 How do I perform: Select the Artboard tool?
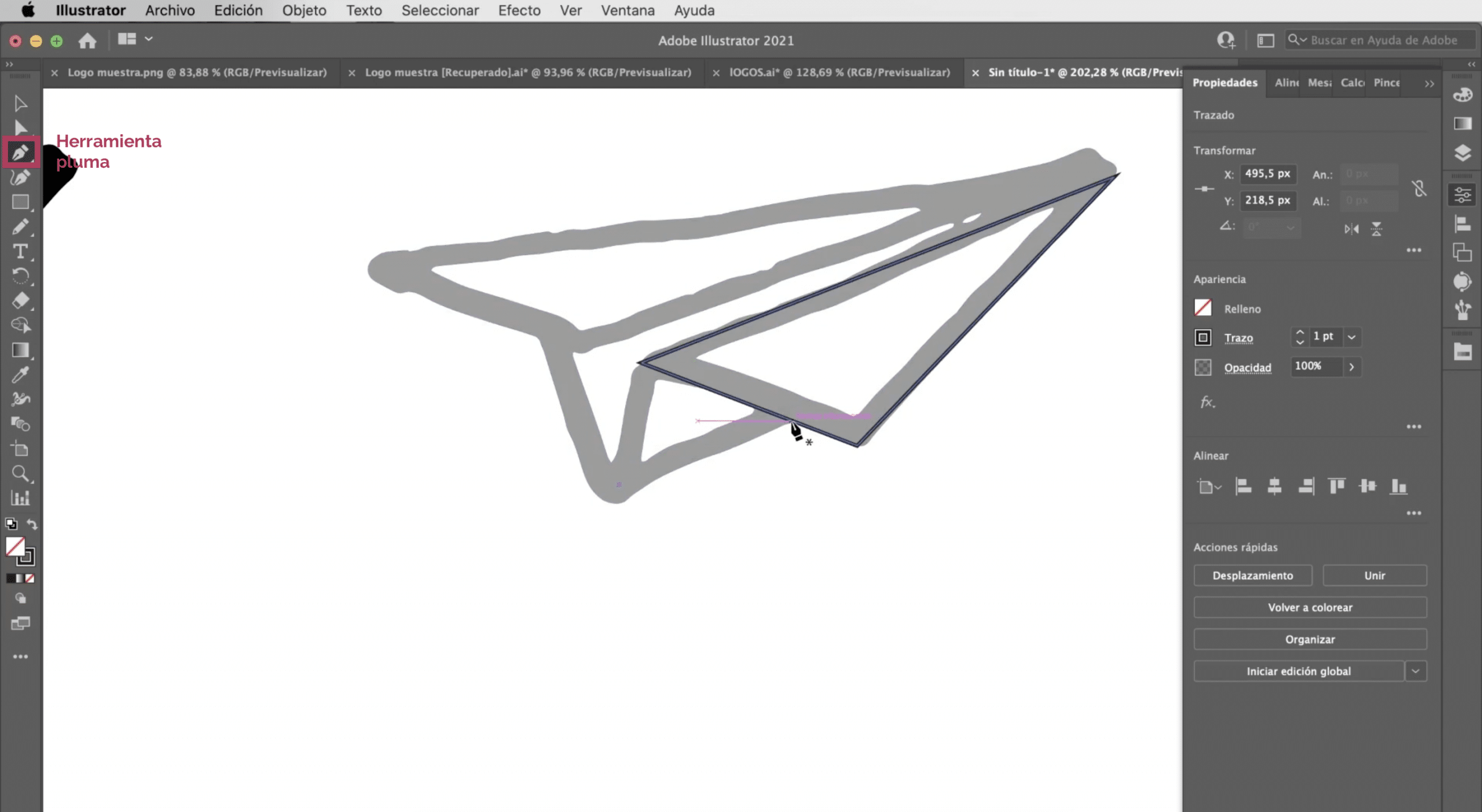(x=20, y=449)
